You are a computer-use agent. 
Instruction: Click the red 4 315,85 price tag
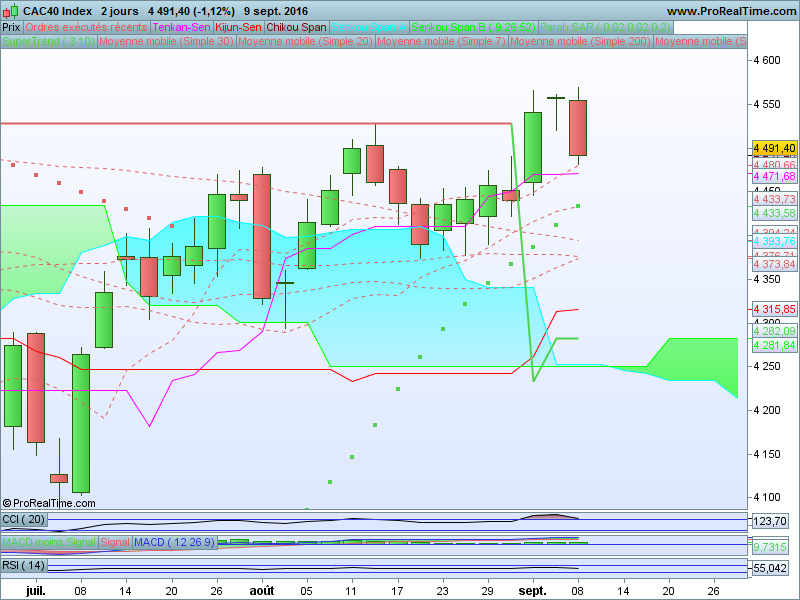click(x=774, y=309)
